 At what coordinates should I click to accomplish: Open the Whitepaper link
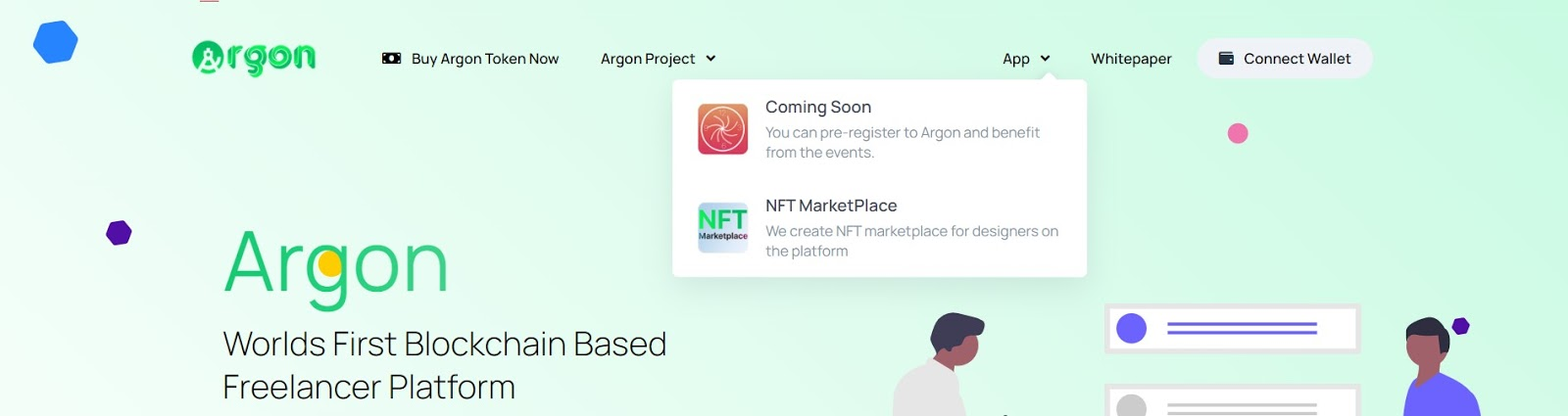(1131, 59)
